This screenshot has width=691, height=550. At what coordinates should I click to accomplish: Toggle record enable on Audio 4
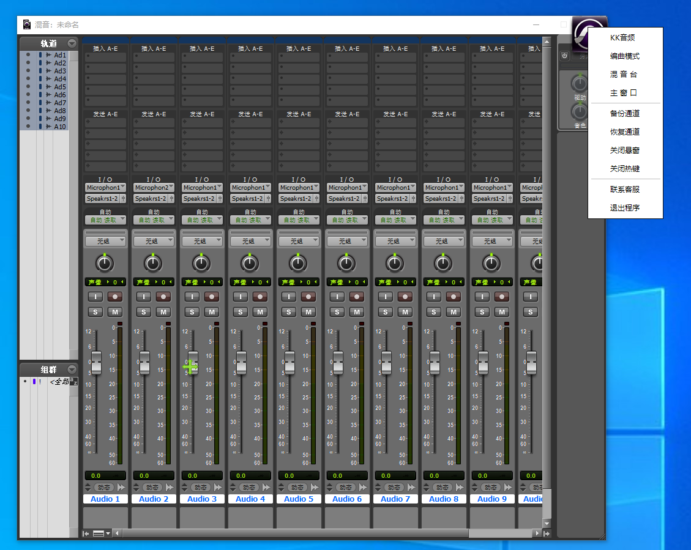coord(260,297)
